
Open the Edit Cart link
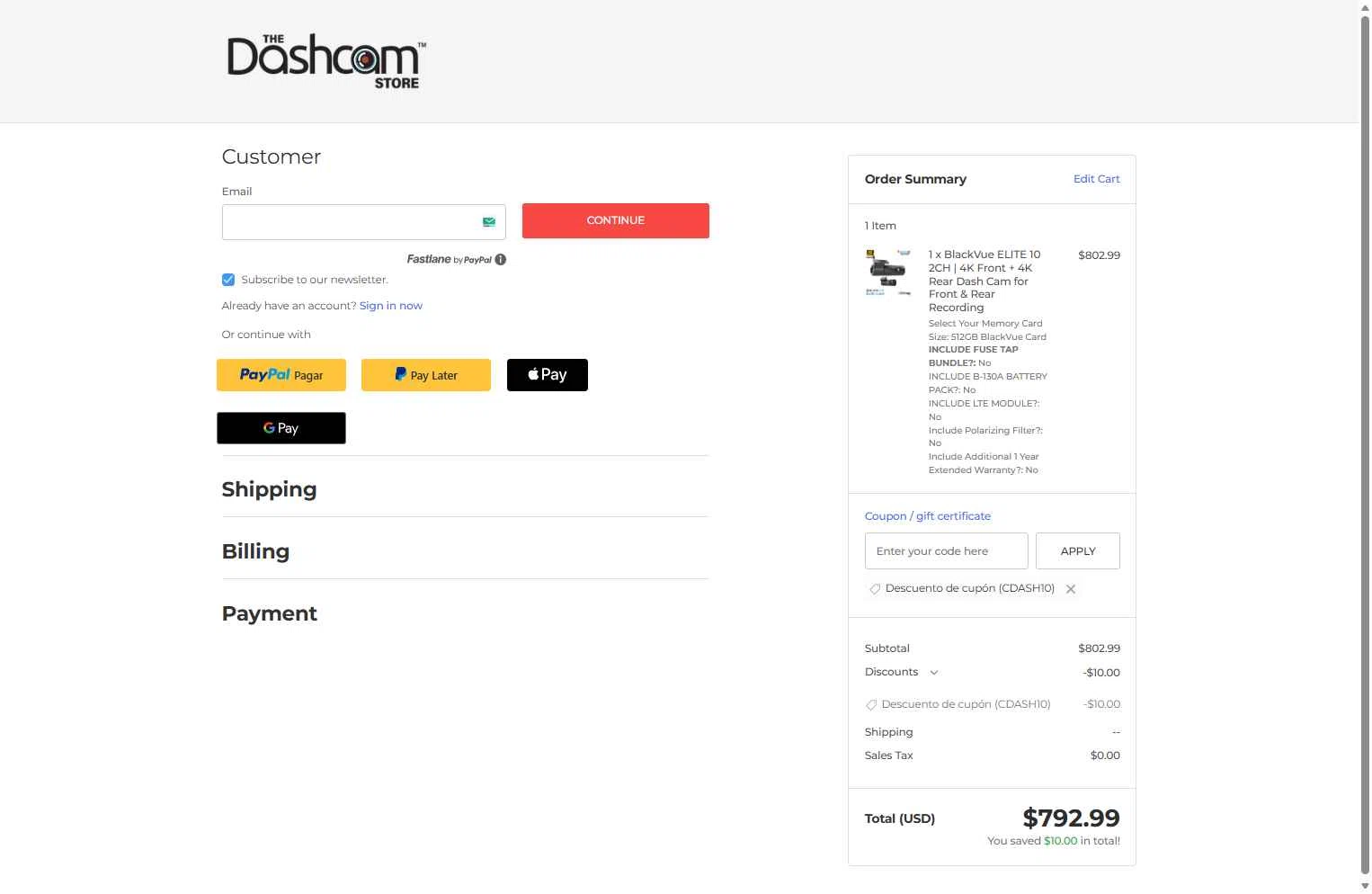click(1097, 179)
